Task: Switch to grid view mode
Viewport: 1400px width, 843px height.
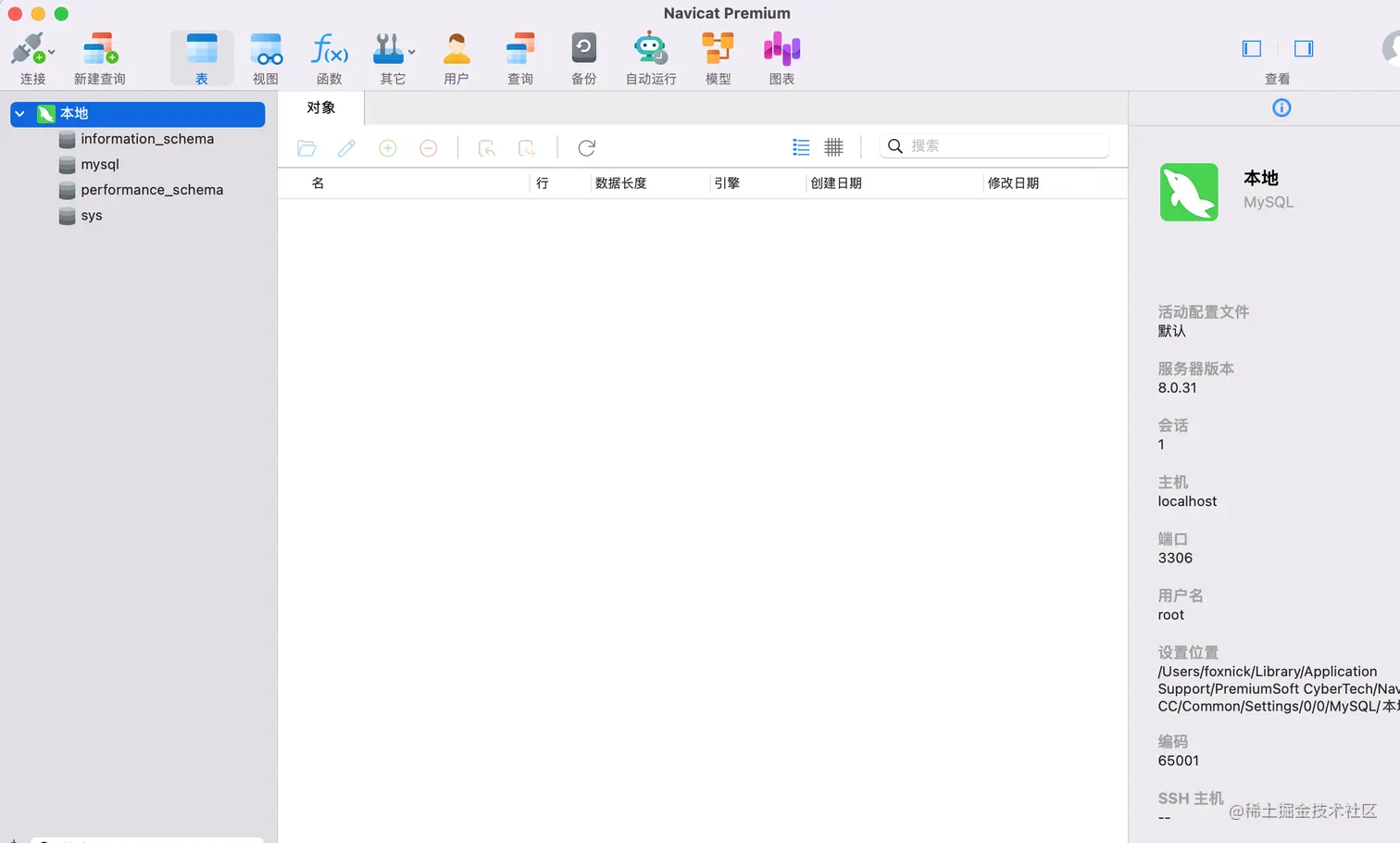Action: pyautogui.click(x=833, y=146)
